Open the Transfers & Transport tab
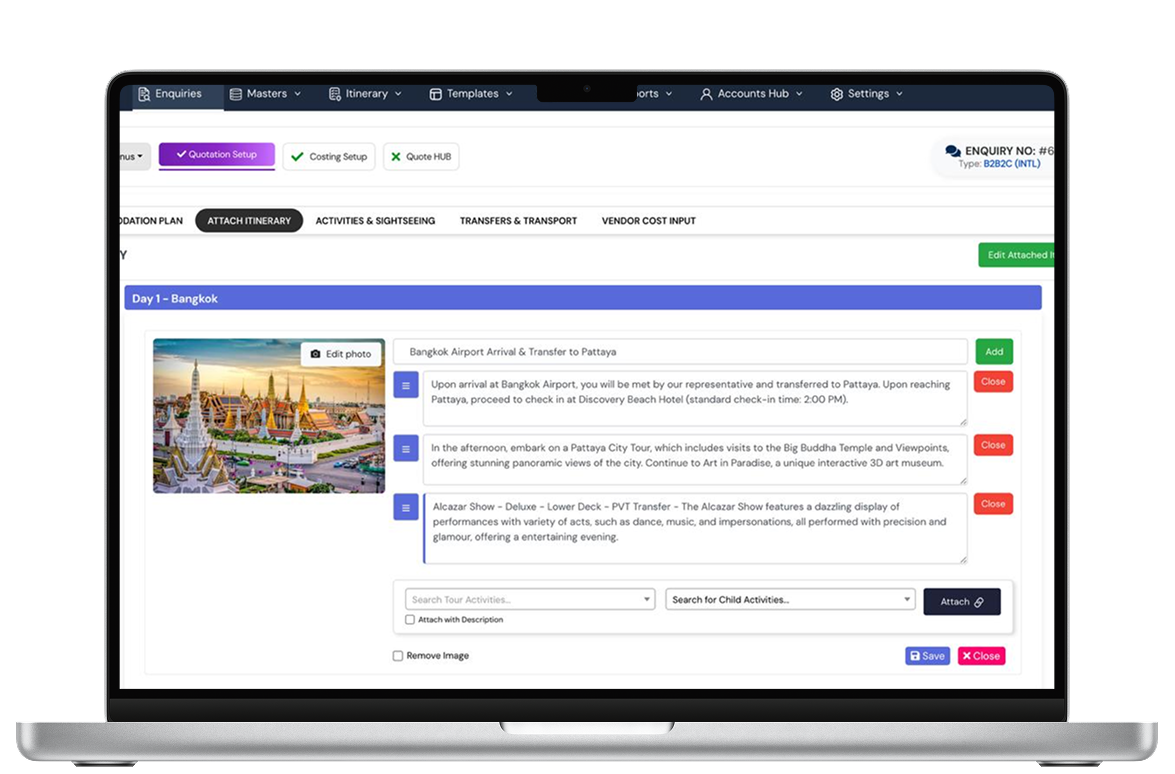Screen dimensions: 1175x774 pos(518,221)
